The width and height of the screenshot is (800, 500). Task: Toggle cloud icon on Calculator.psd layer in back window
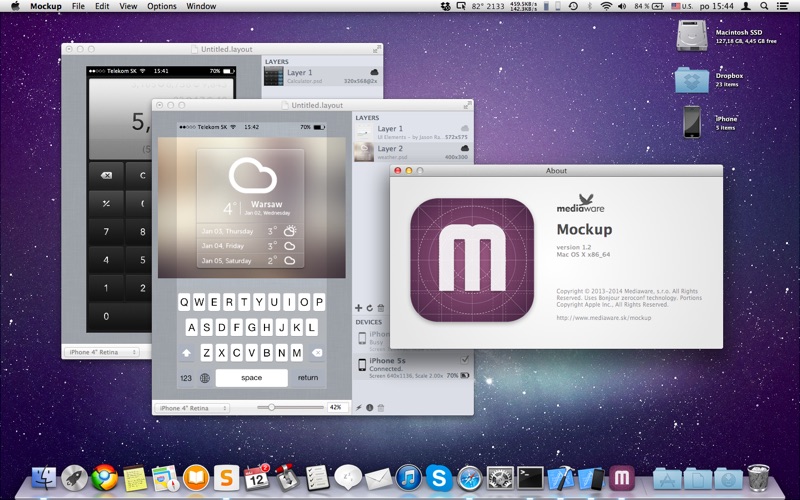click(x=374, y=72)
